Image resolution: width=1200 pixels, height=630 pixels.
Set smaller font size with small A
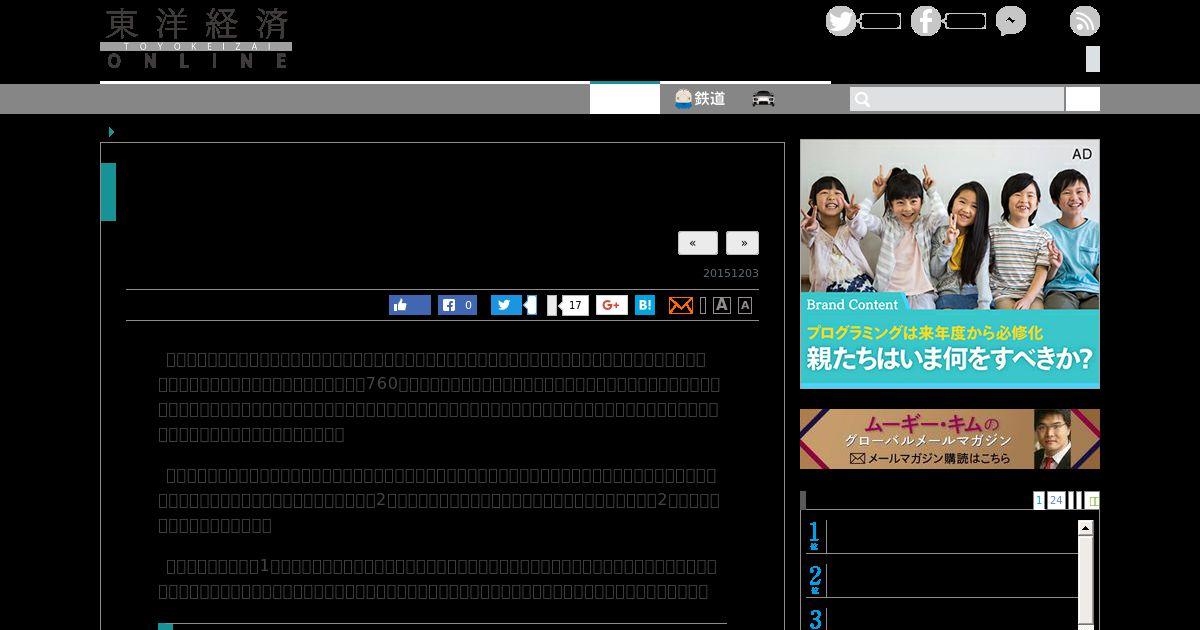tap(745, 306)
